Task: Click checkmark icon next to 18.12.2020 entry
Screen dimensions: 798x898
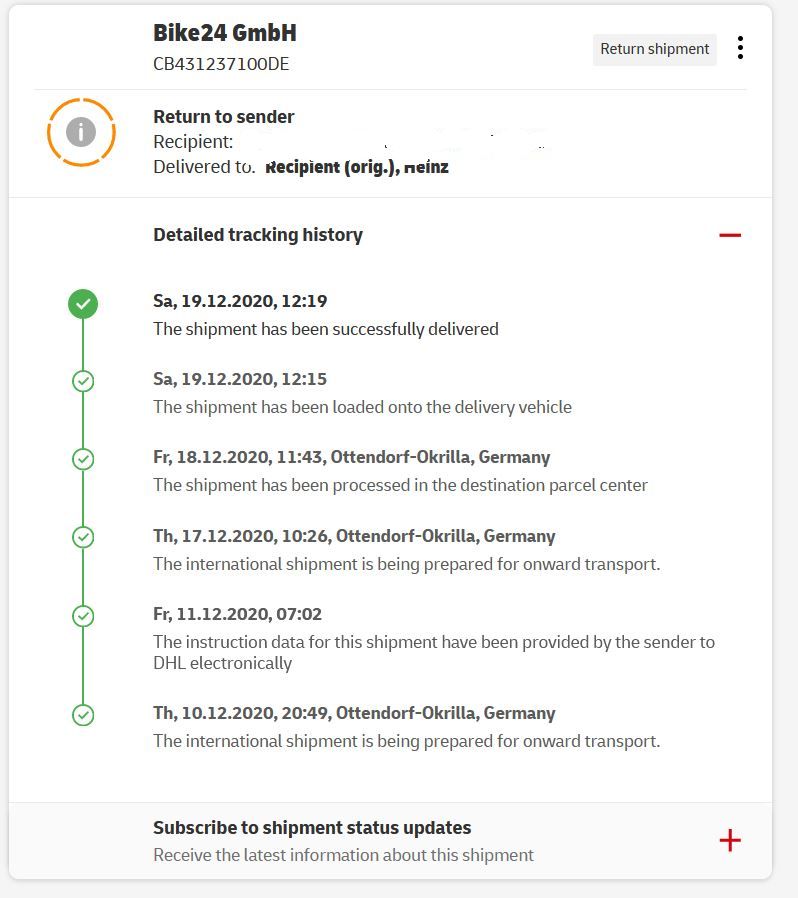Action: pyautogui.click(x=83, y=459)
